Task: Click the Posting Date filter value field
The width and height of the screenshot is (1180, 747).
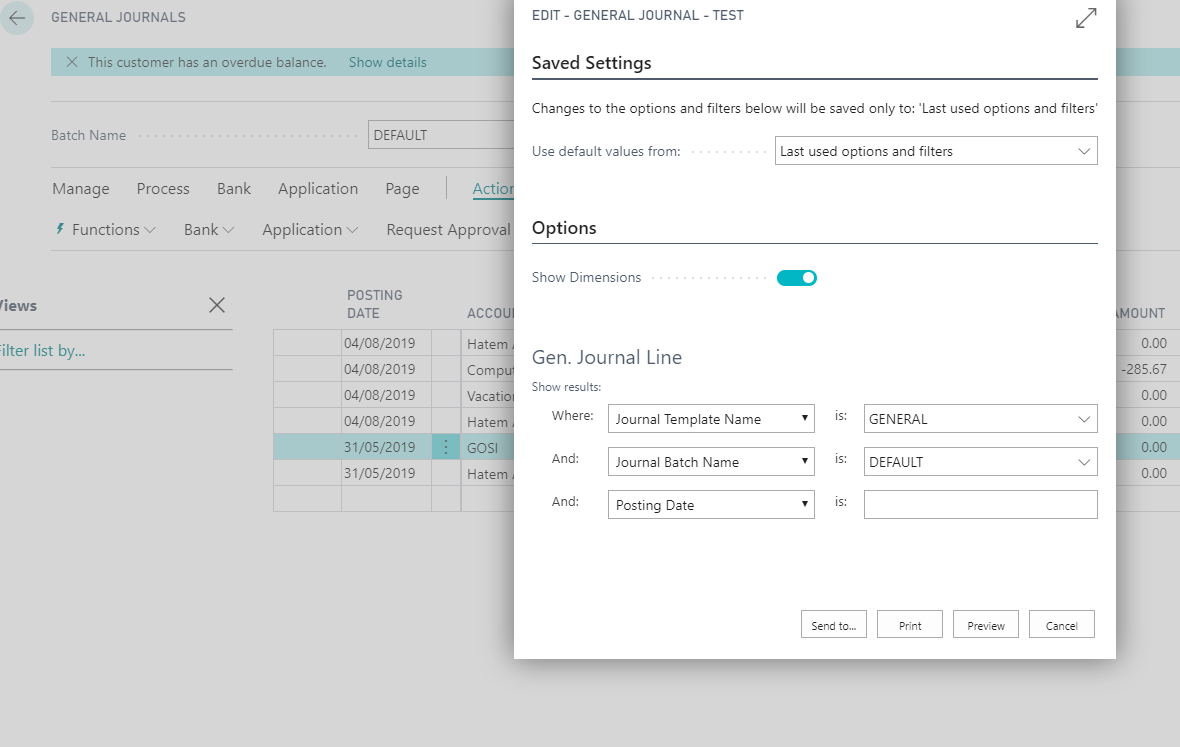Action: click(980, 505)
